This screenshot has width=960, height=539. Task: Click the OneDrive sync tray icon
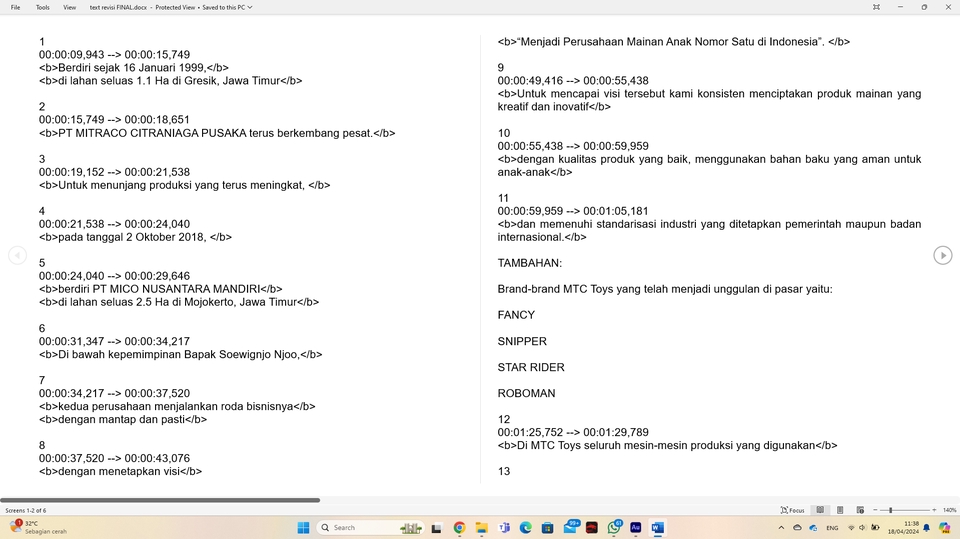(813, 527)
